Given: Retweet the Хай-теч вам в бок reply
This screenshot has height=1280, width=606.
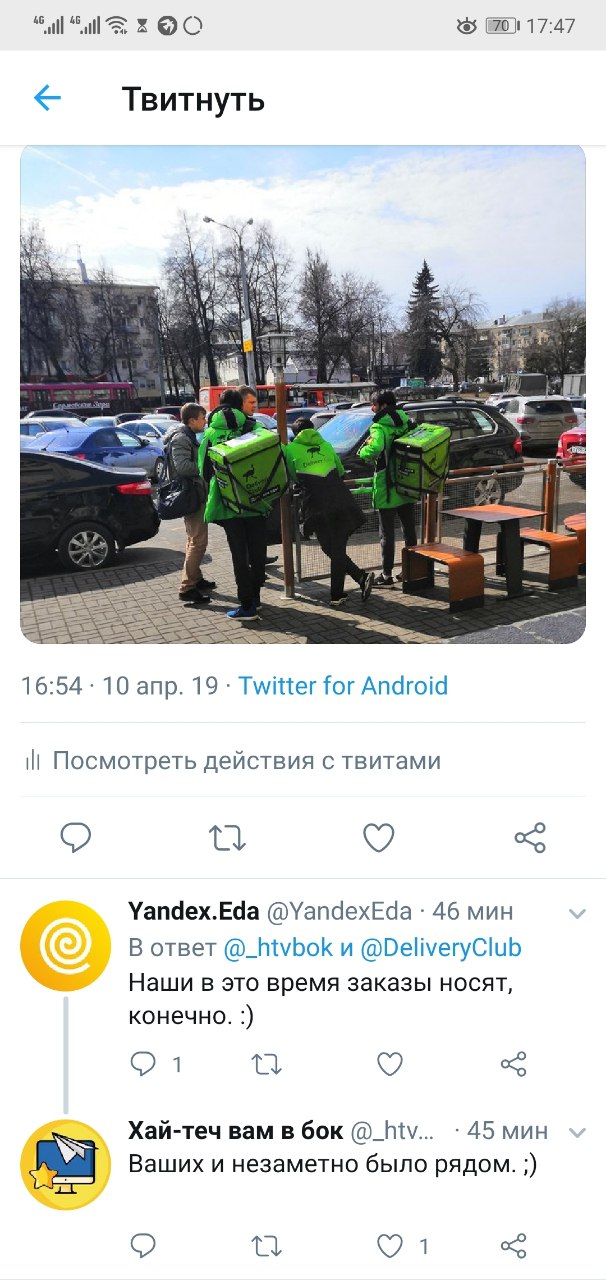Looking at the screenshot, I should [267, 1246].
